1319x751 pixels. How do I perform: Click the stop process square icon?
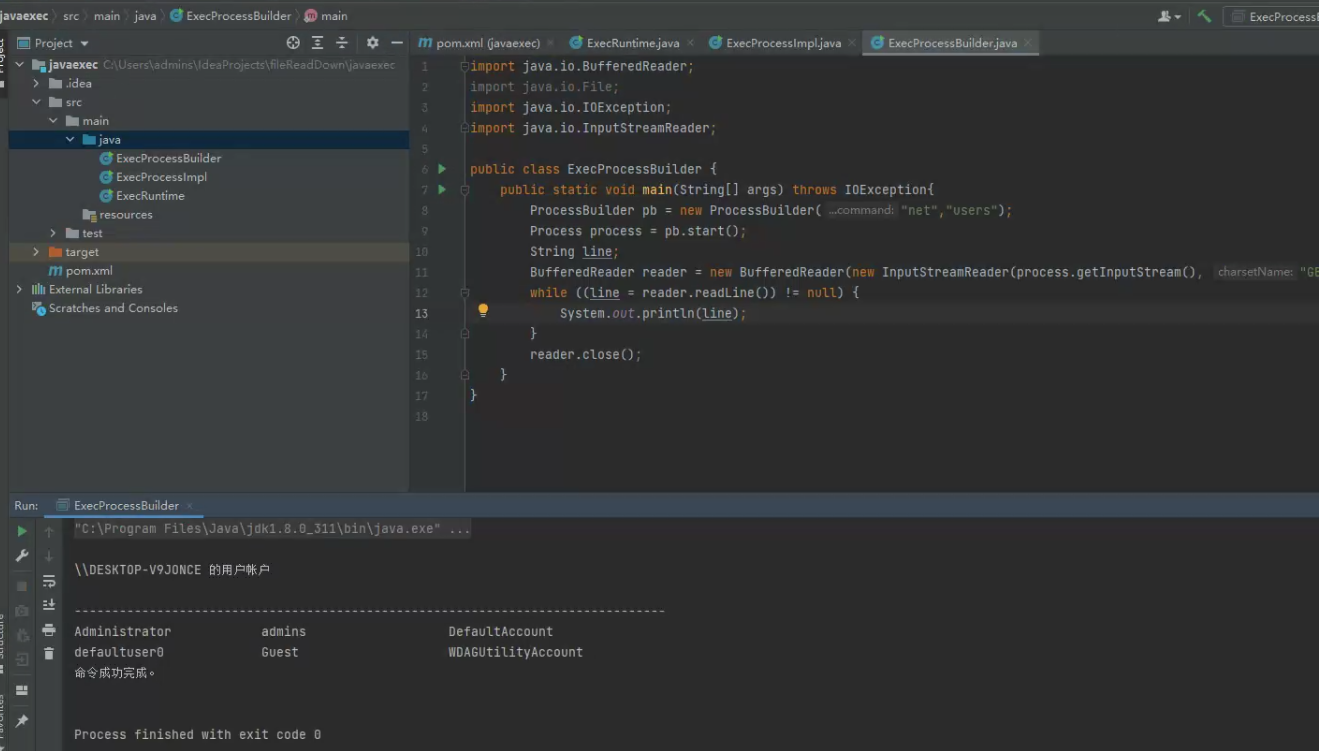(x=22, y=586)
